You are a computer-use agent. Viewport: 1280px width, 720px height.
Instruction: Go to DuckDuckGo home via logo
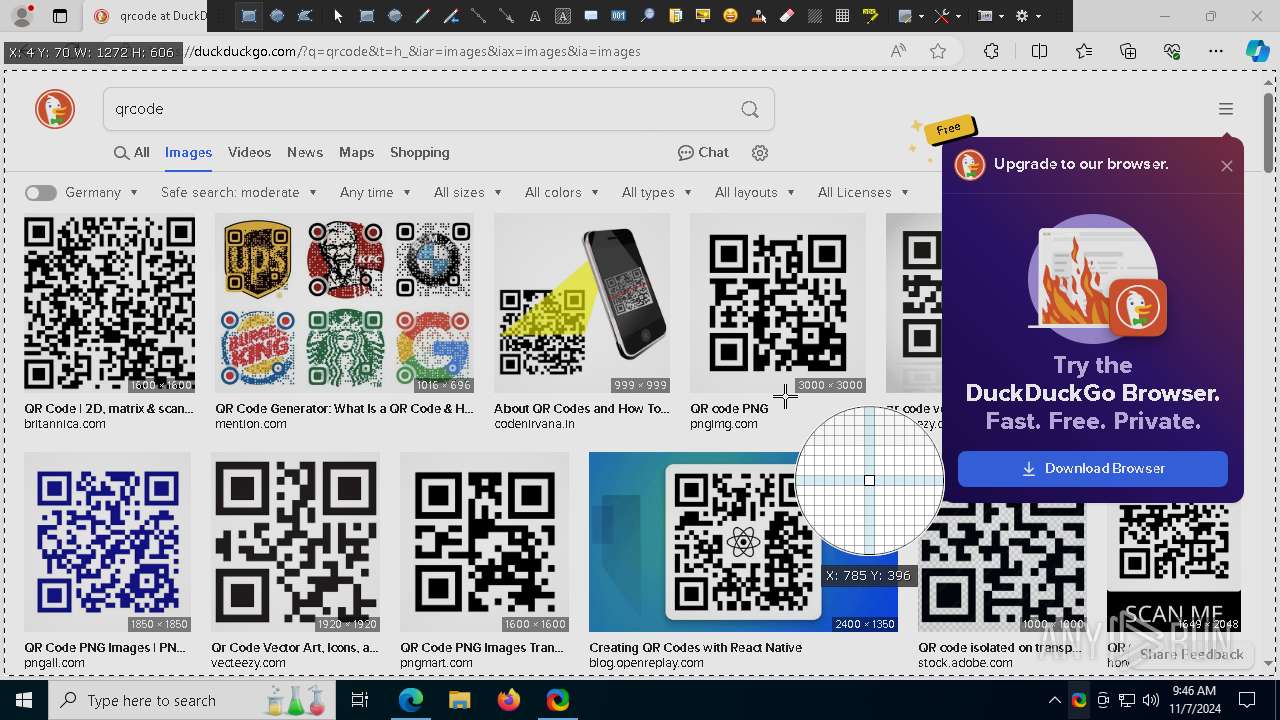(55, 109)
